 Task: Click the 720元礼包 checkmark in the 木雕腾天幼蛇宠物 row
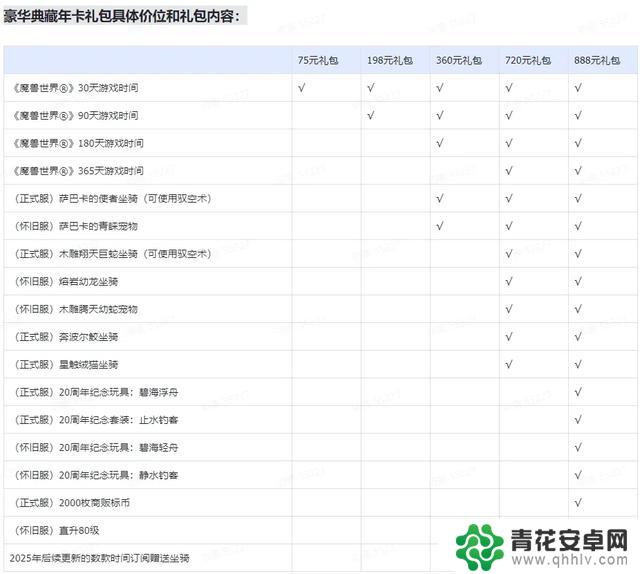point(509,309)
